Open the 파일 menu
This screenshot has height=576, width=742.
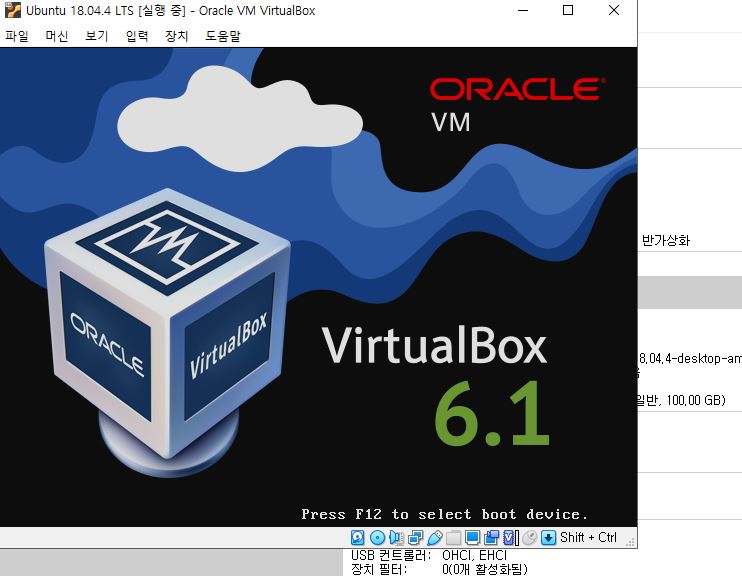click(x=17, y=36)
